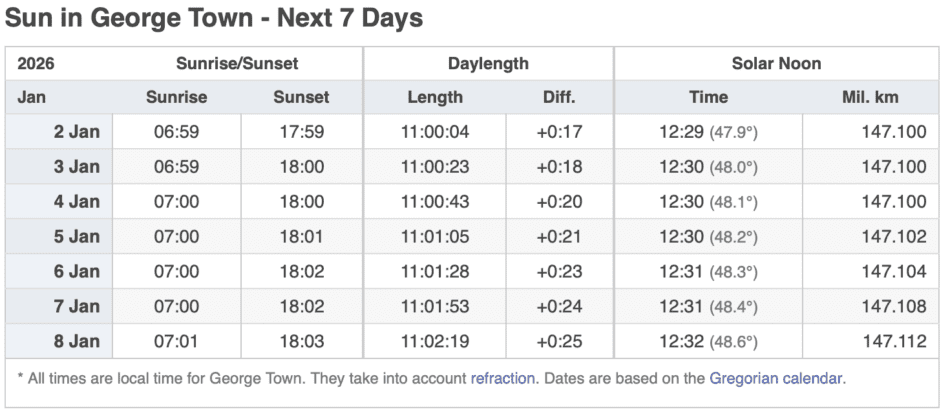950x414 pixels.
Task: Select the 3 Jan row date
Action: 77,167
